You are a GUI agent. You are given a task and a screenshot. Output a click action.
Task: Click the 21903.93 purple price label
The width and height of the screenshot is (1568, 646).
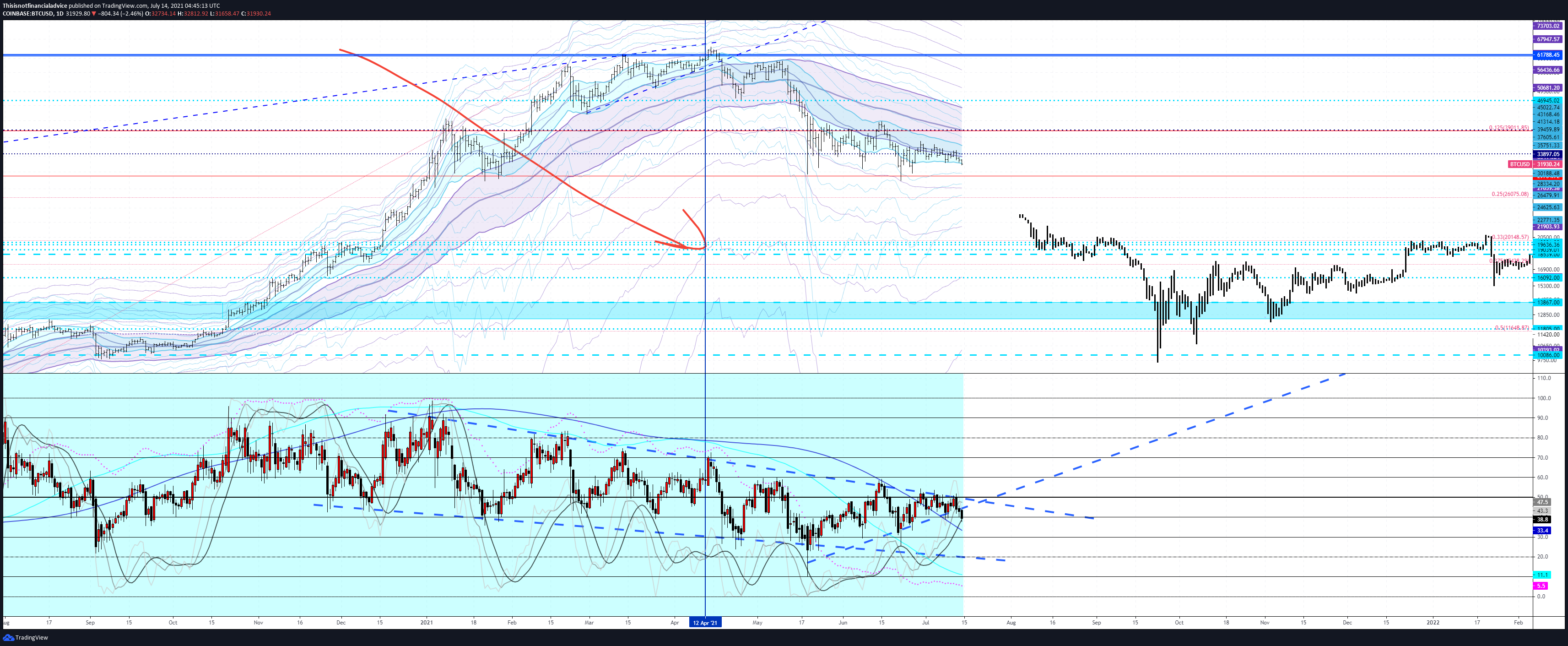pos(1548,227)
